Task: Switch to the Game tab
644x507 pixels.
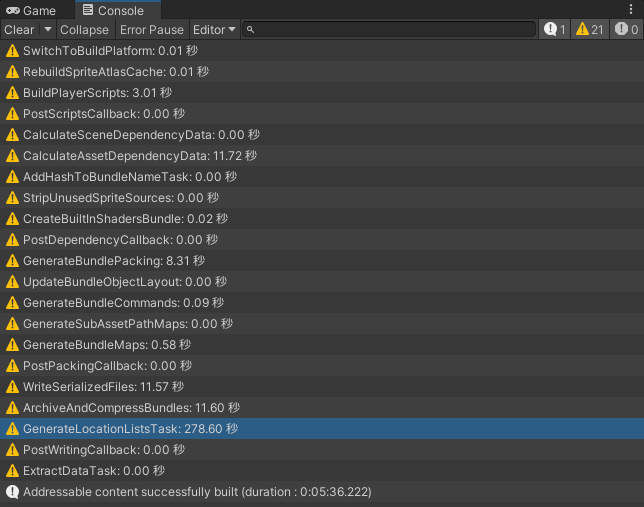Action: point(31,10)
